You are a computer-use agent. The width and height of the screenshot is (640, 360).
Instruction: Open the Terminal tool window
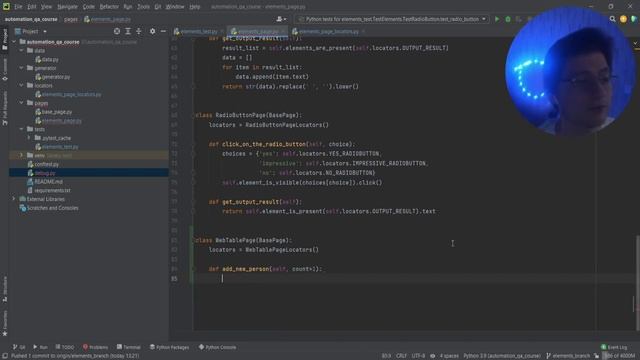pyautogui.click(x=129, y=347)
